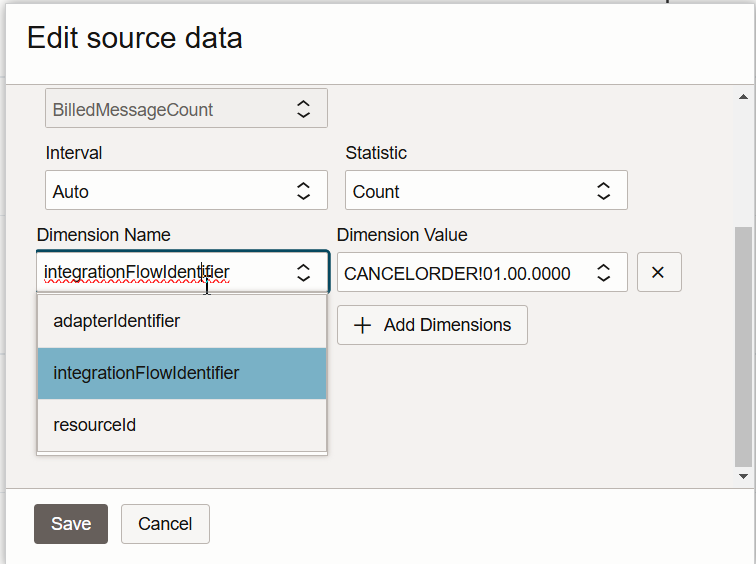Expand the BilledMessageCount metric dropdown
Viewport: 756px width, 564px height.
[303, 110]
